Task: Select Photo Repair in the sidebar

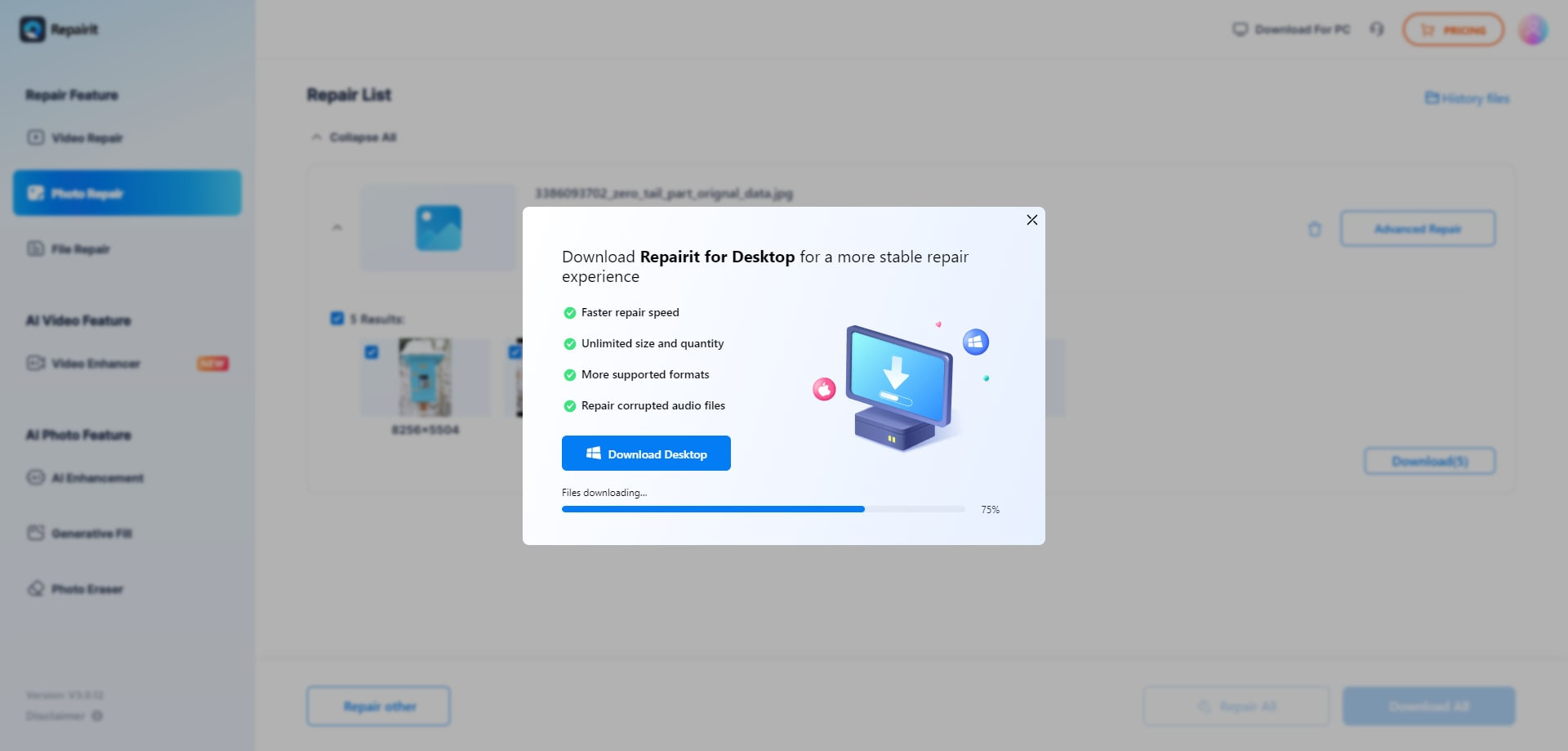Action: click(127, 193)
